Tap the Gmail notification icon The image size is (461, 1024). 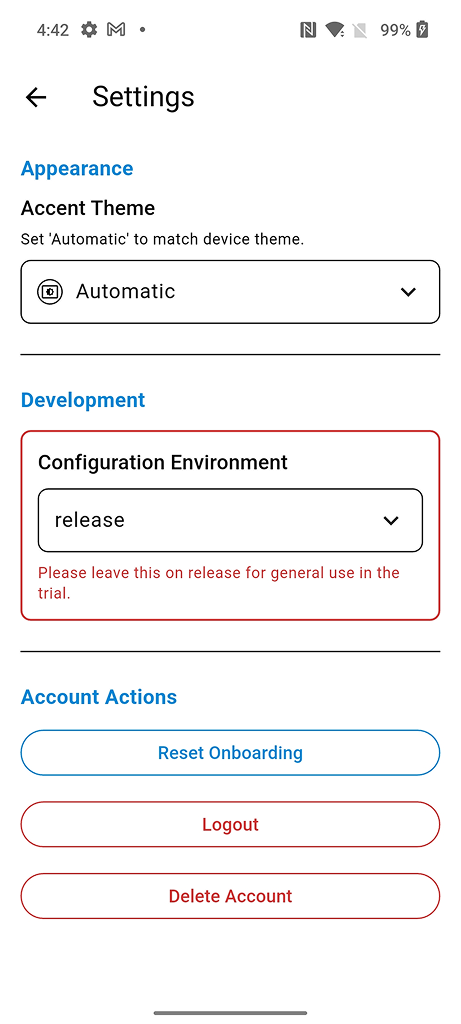point(116,29)
